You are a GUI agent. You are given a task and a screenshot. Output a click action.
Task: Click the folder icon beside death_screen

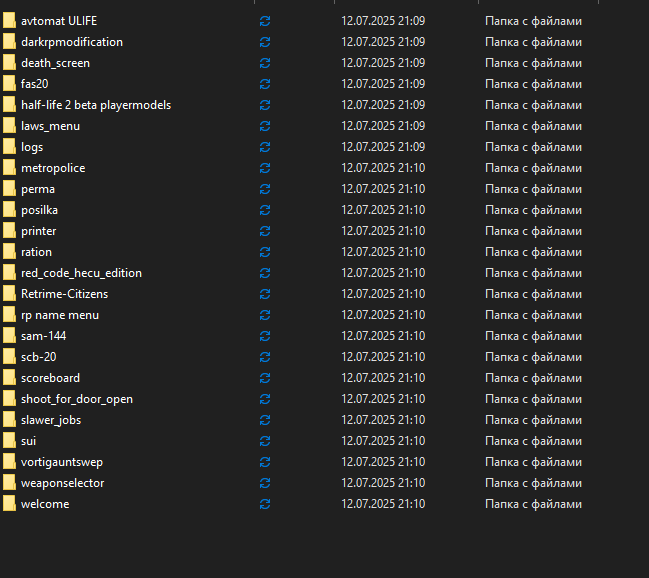[9, 63]
